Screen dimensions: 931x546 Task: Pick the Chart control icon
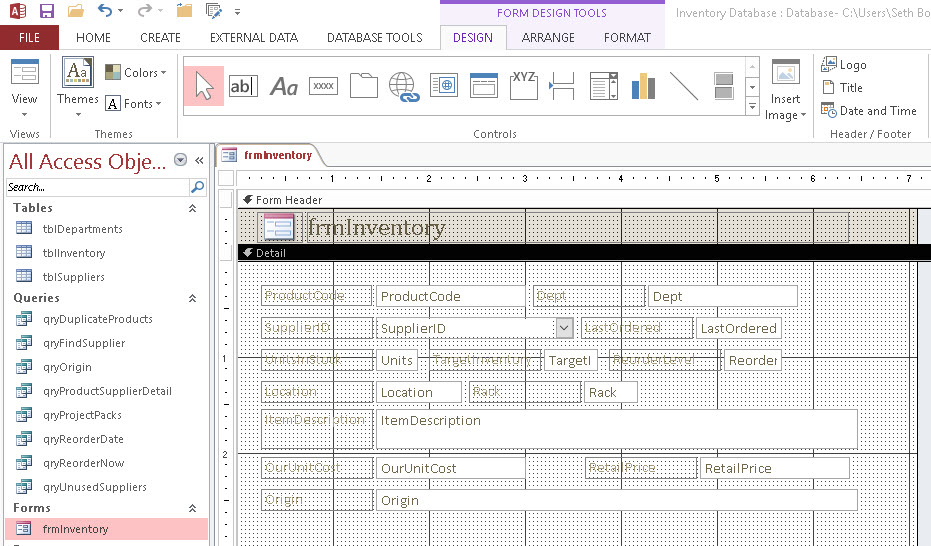click(644, 86)
